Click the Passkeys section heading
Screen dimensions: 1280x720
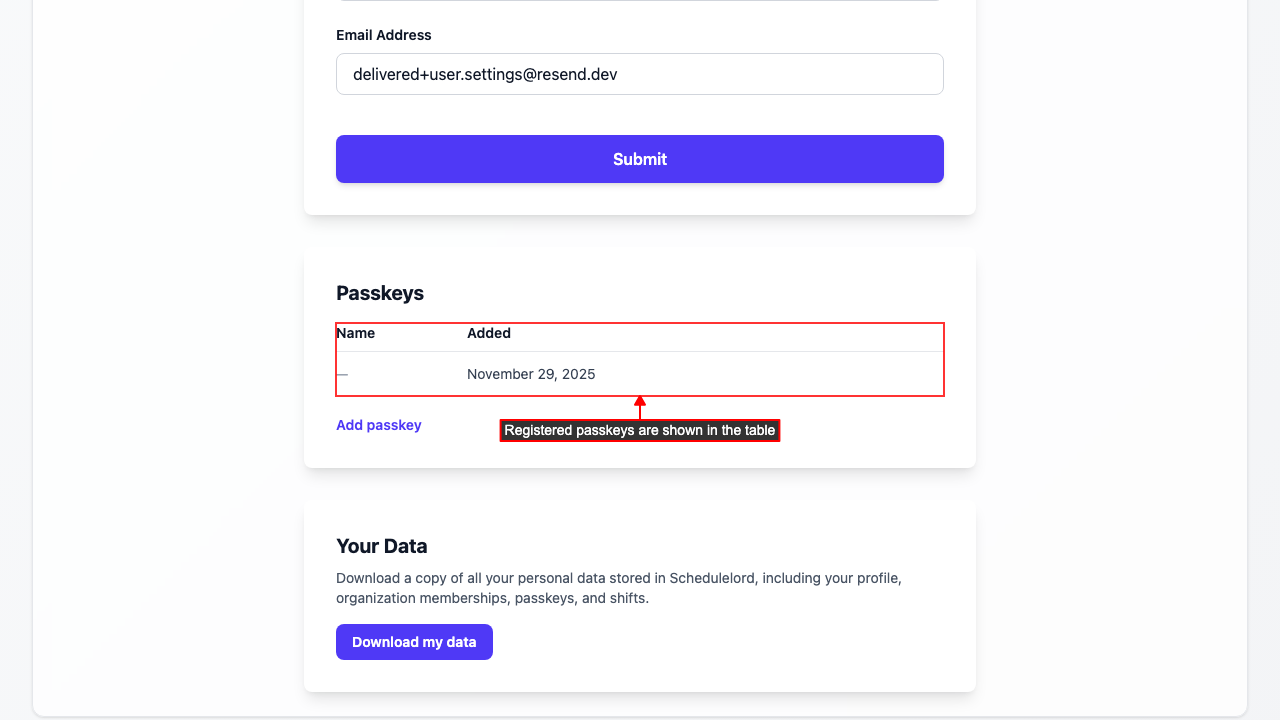point(380,293)
